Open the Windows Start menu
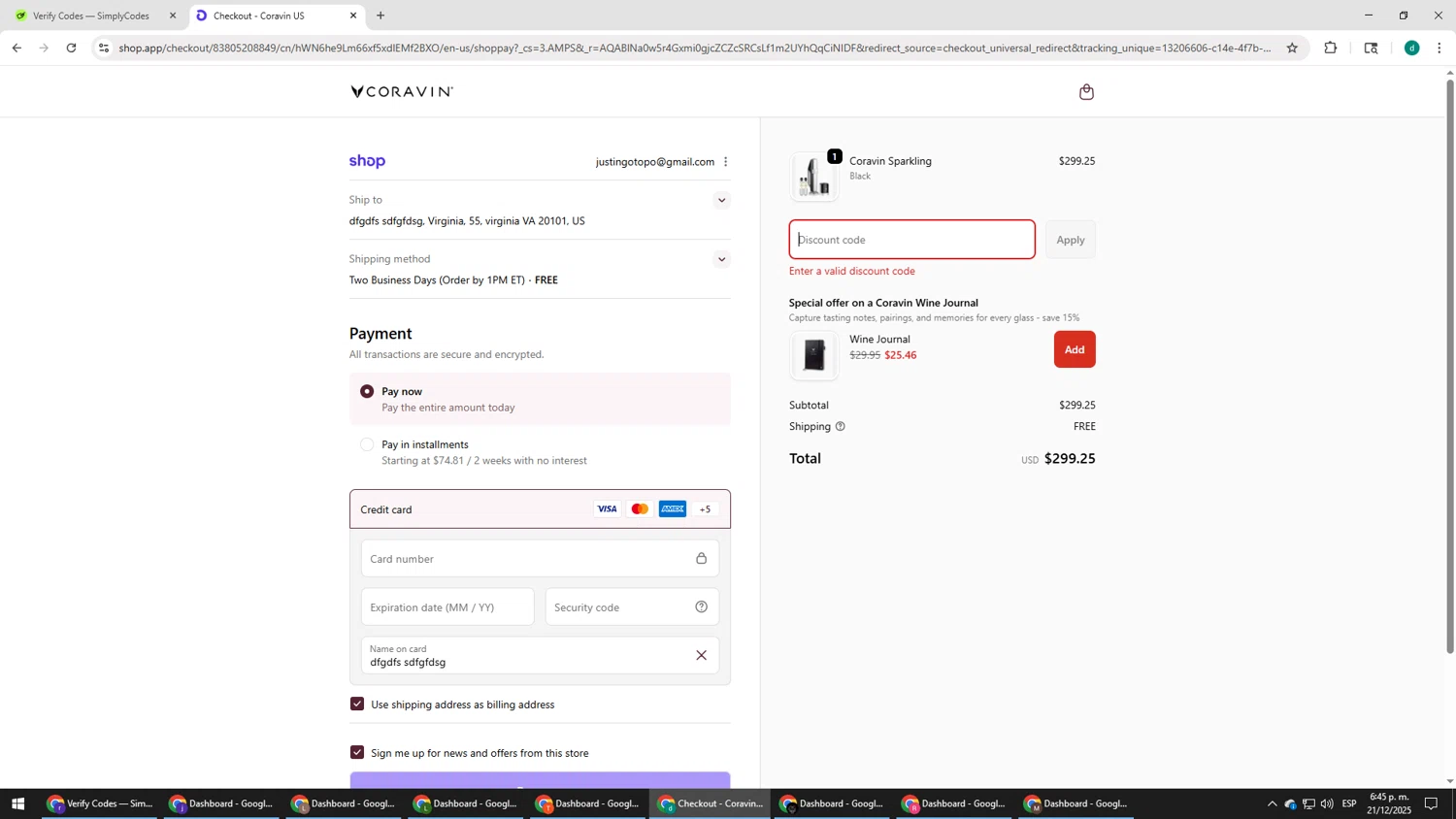 point(17,803)
